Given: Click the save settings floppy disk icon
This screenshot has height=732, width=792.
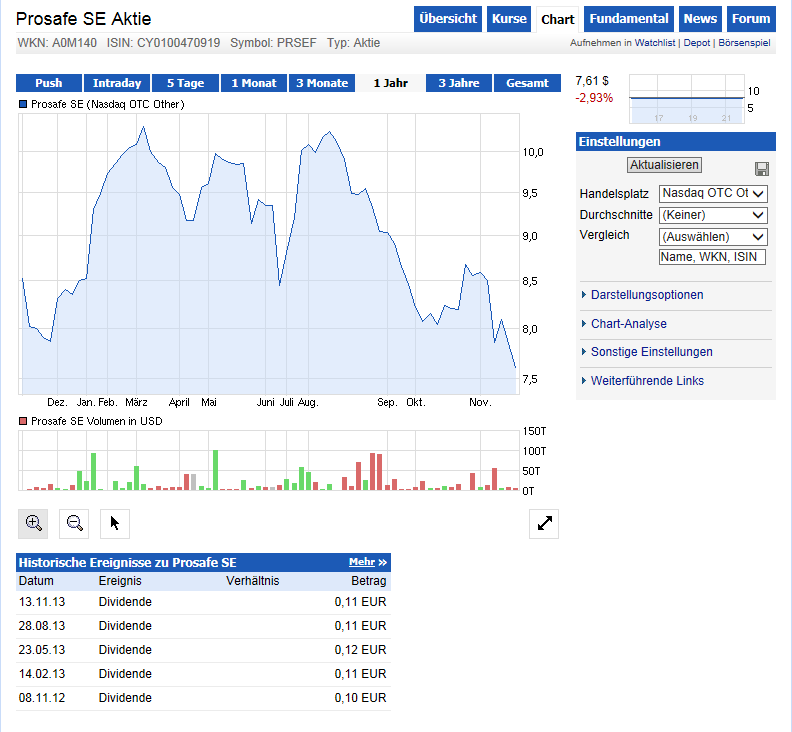Looking at the screenshot, I should click(762, 169).
